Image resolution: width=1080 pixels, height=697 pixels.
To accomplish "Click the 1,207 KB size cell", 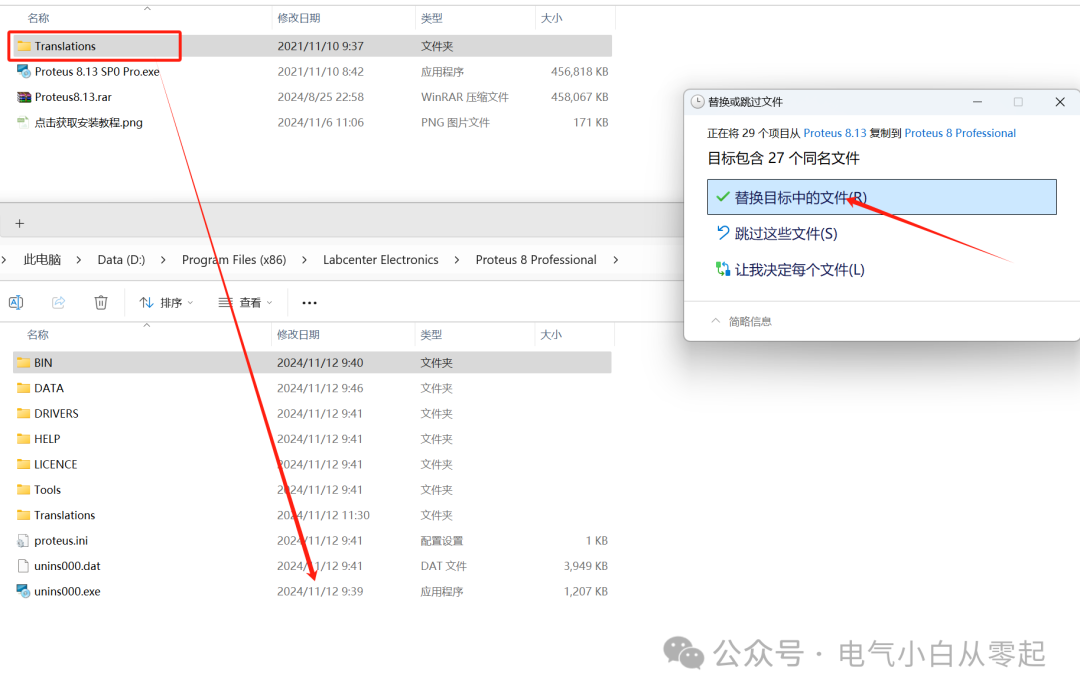I will click(x=585, y=592).
